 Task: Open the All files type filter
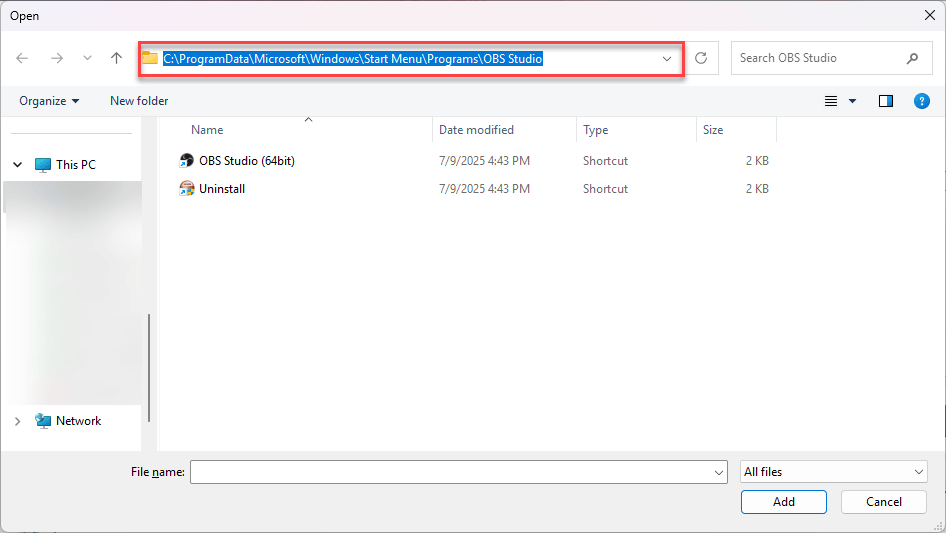point(833,472)
